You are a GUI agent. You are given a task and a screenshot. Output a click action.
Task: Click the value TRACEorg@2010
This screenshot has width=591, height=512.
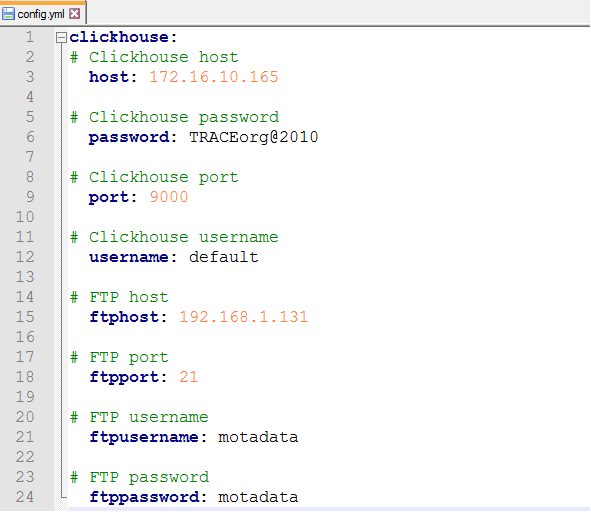pos(254,137)
